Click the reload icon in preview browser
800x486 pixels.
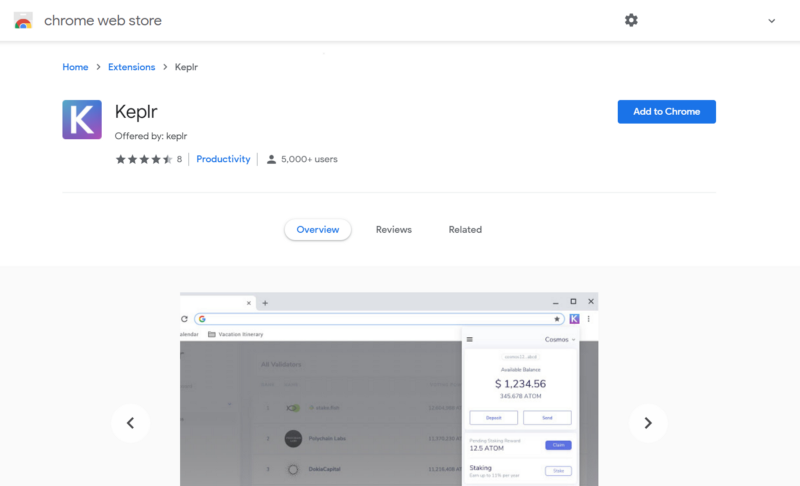point(184,319)
